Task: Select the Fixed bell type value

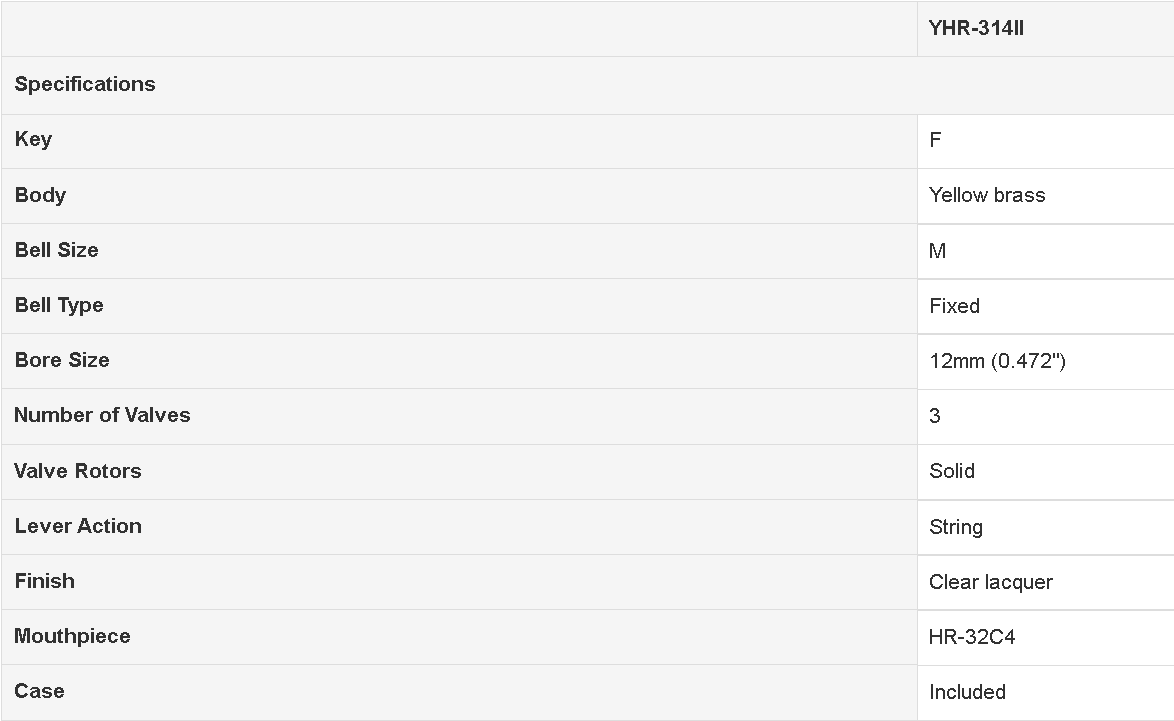Action: tap(955, 306)
